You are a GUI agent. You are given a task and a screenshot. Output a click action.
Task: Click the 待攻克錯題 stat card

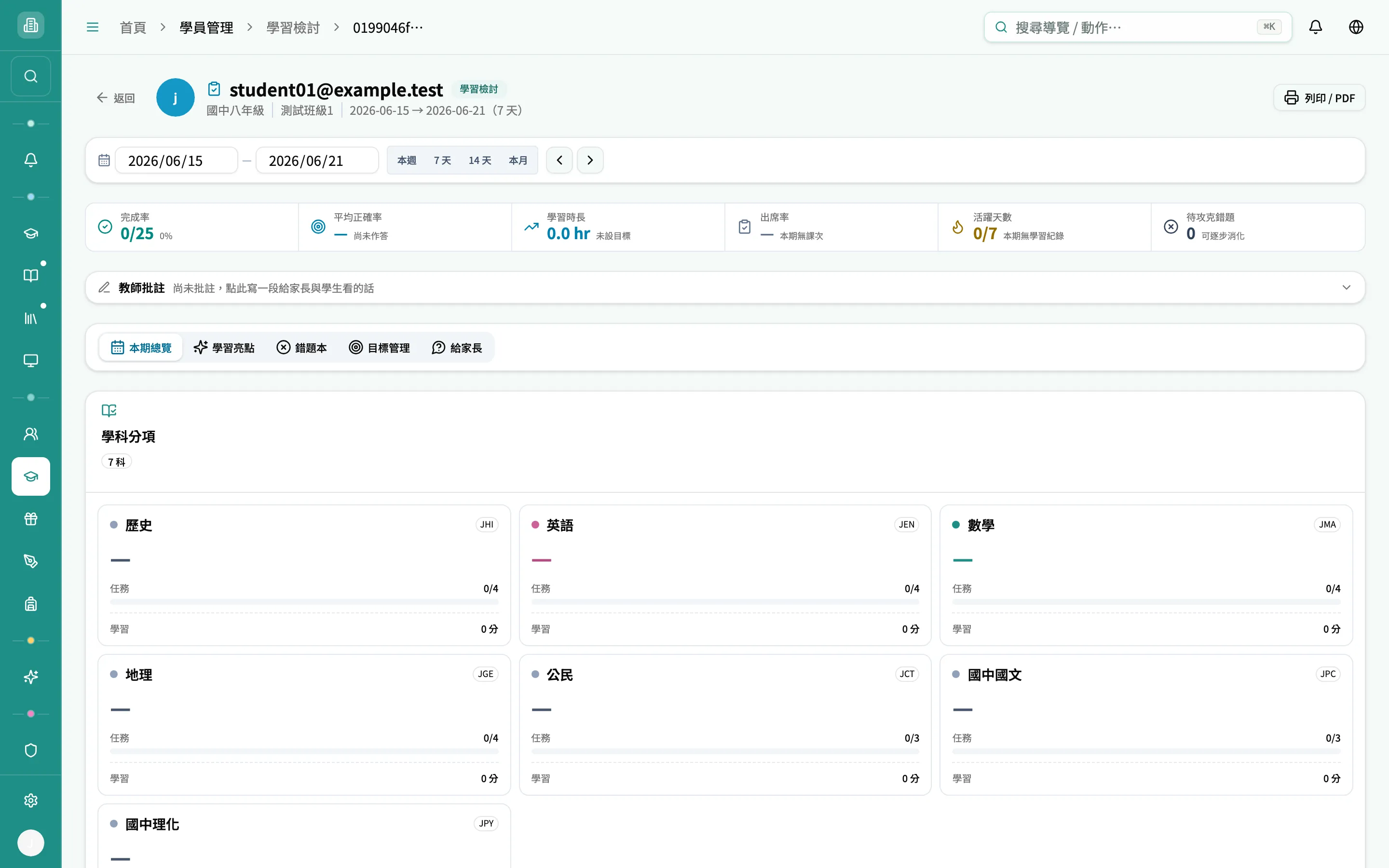(1257, 227)
